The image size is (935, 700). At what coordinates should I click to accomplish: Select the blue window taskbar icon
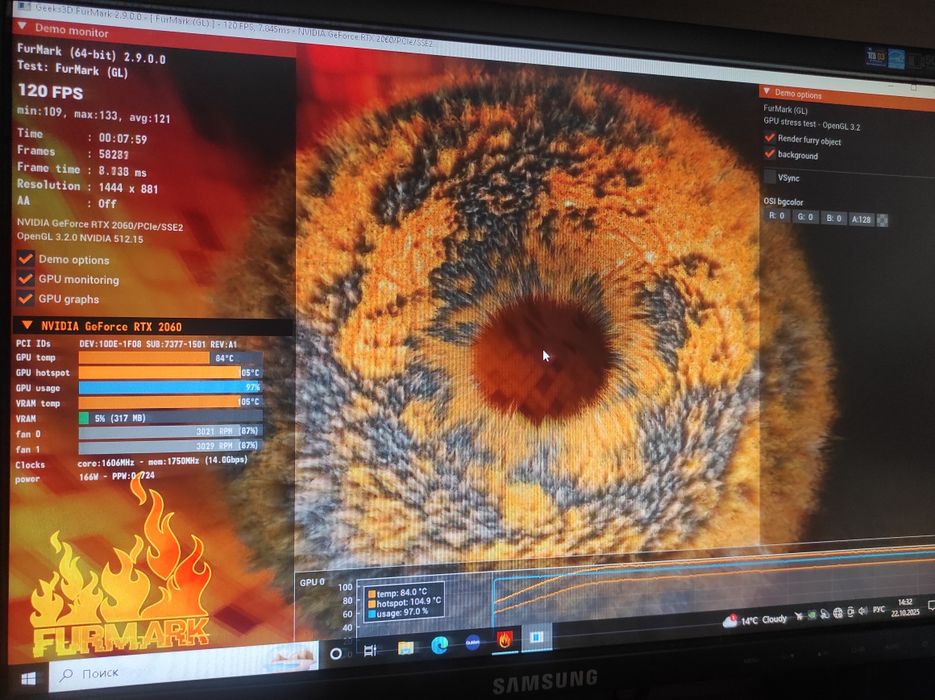pos(537,637)
